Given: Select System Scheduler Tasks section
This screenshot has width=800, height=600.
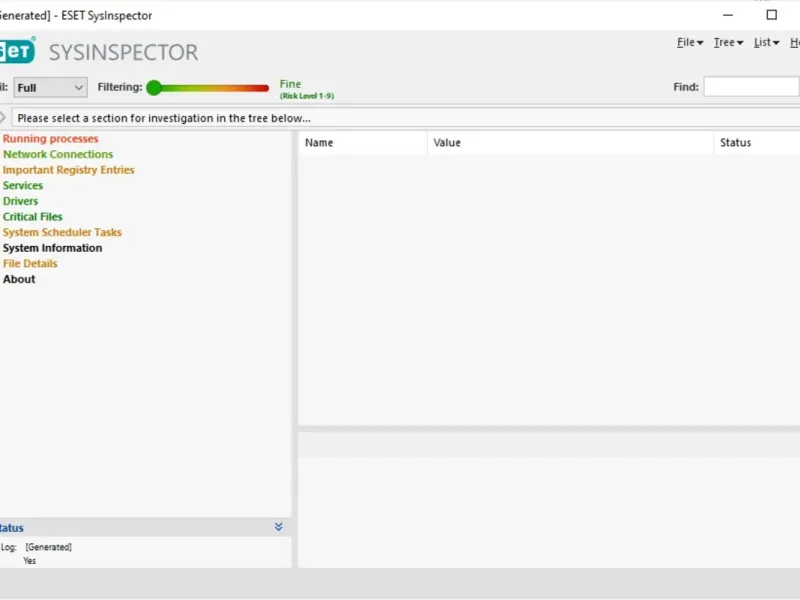Looking at the screenshot, I should [x=62, y=232].
